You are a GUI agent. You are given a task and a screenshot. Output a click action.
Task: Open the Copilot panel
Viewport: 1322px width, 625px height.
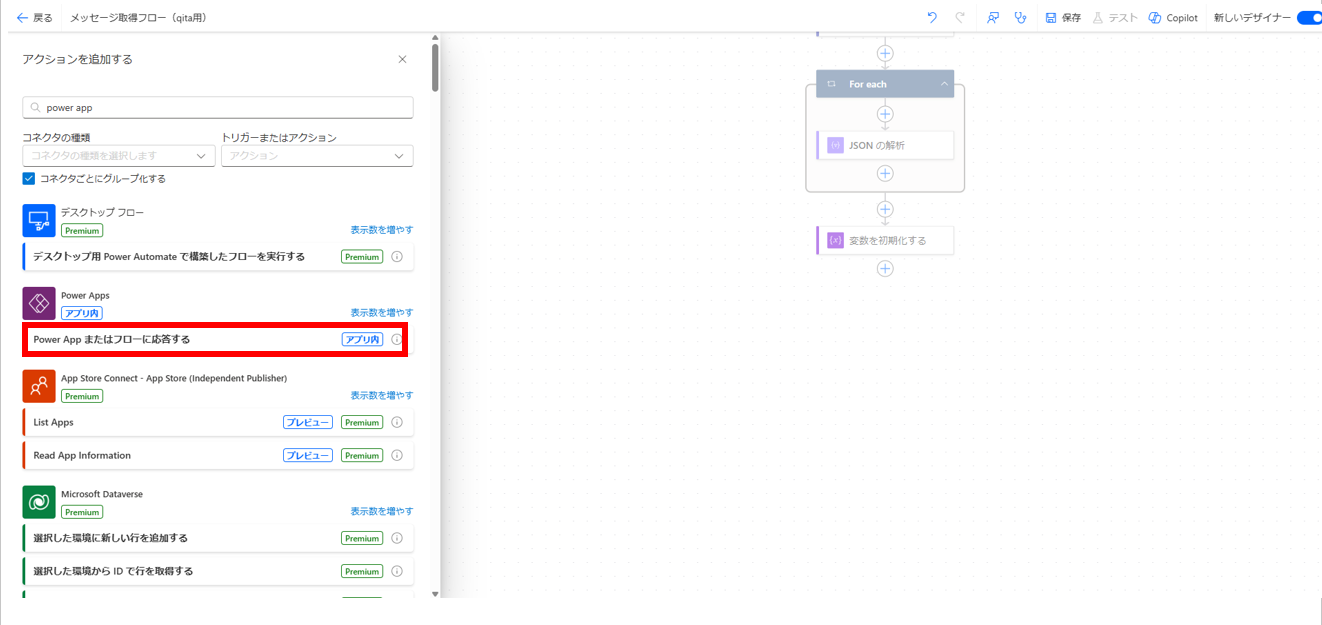(x=1173, y=17)
